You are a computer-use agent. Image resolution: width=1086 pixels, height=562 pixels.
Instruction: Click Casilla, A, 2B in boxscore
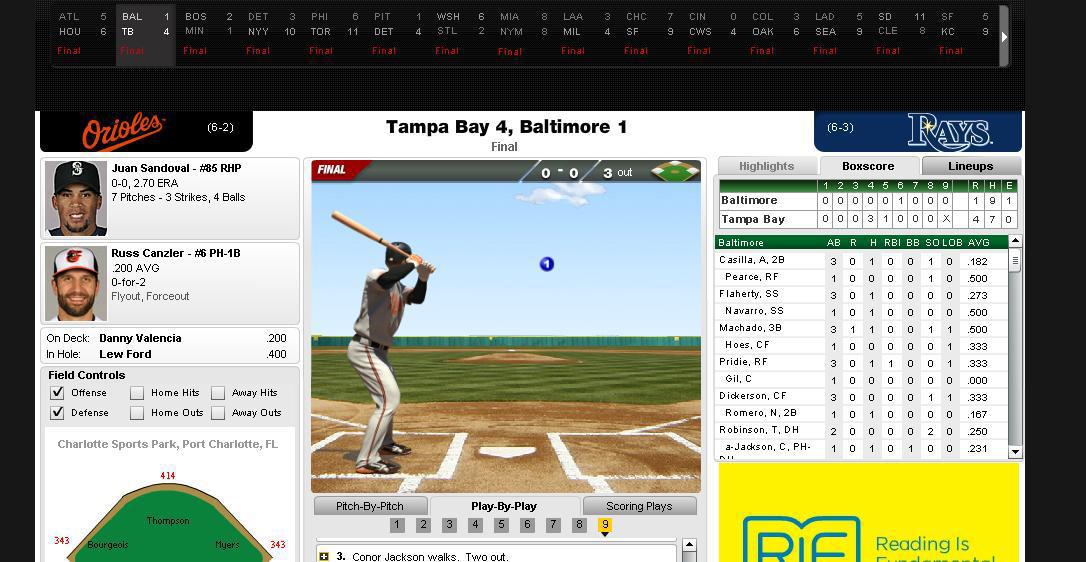click(x=751, y=260)
